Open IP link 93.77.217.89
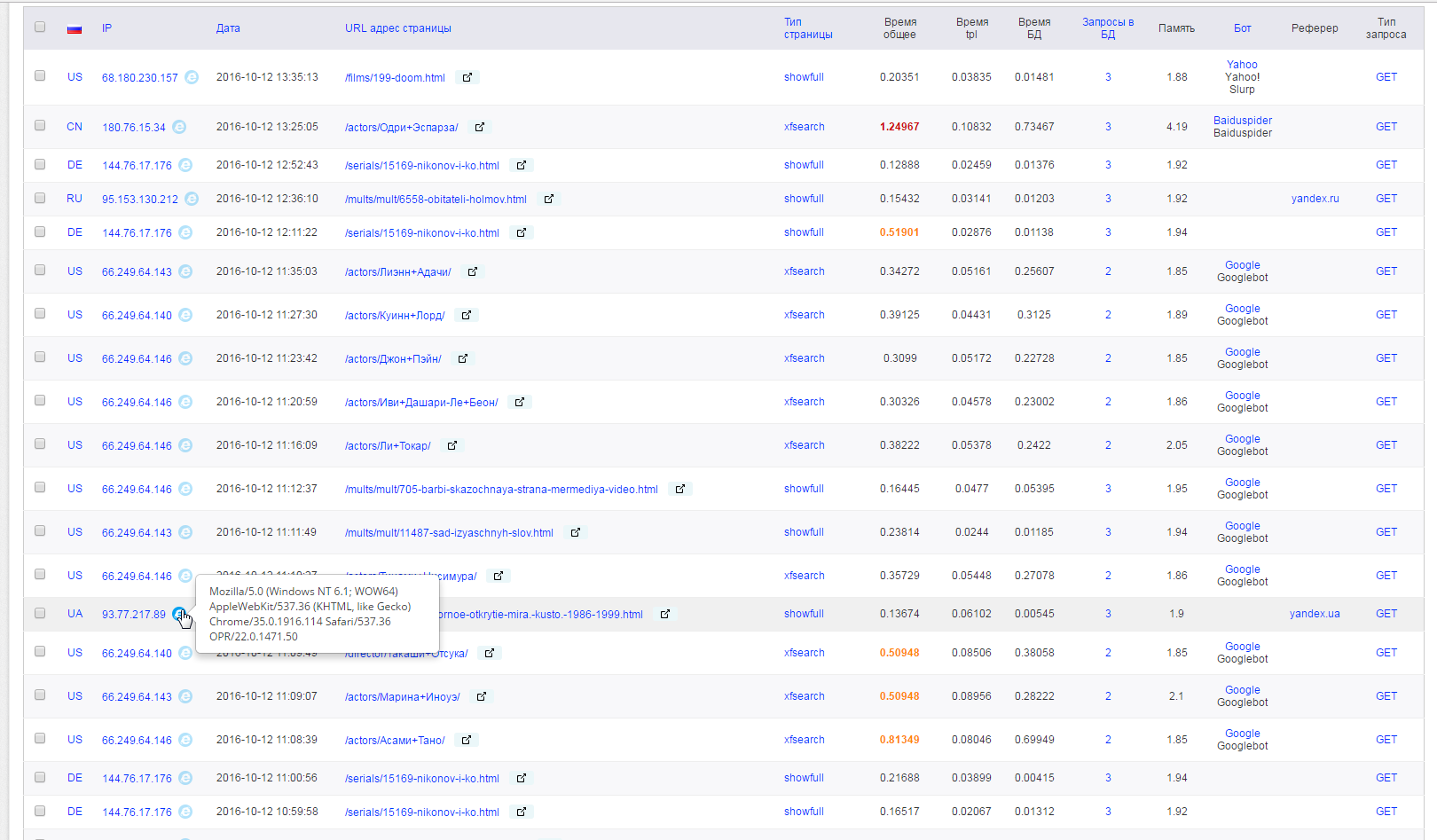The image size is (1437, 840). (133, 615)
